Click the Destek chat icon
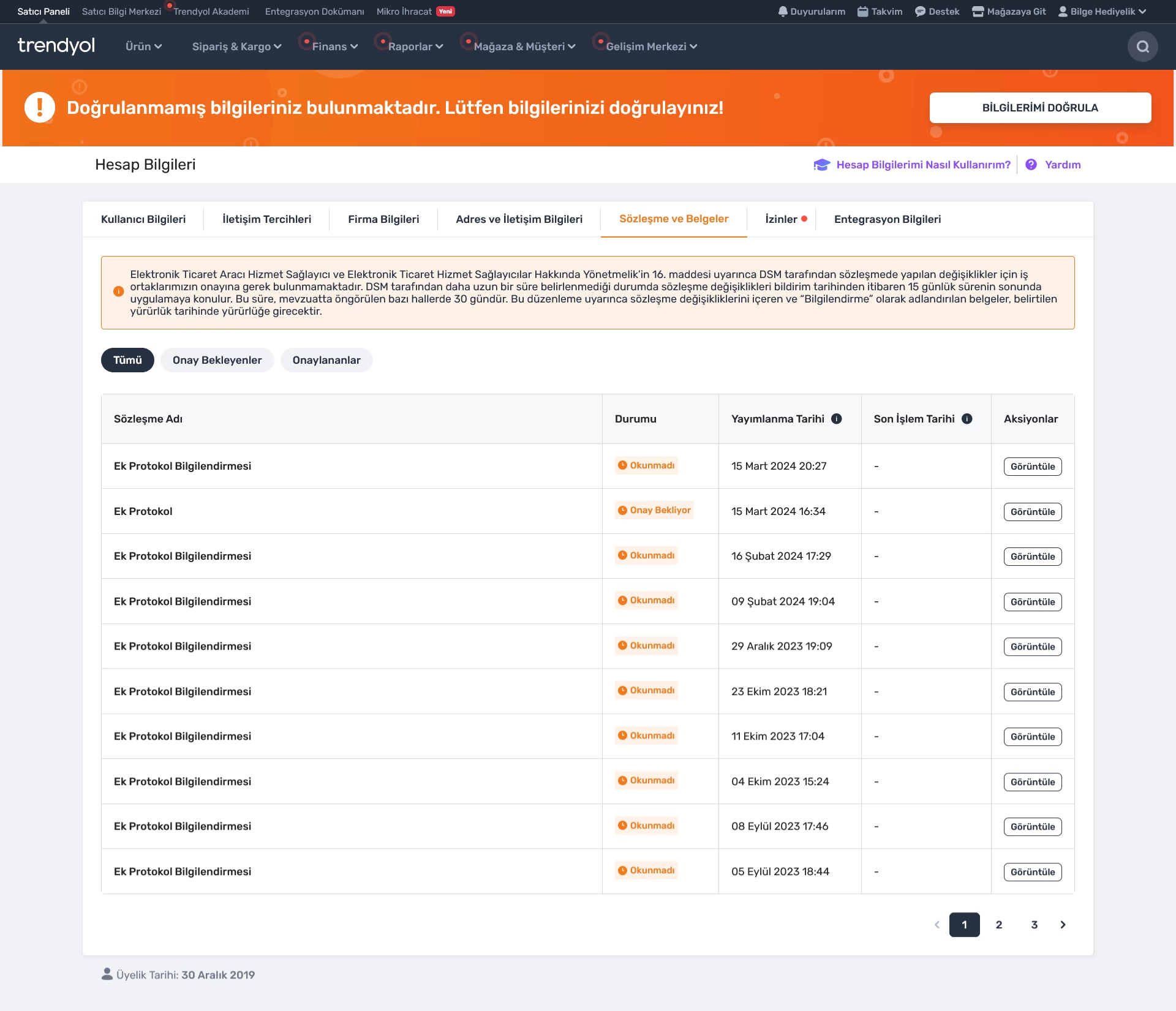The image size is (1176, 1011). (920, 12)
